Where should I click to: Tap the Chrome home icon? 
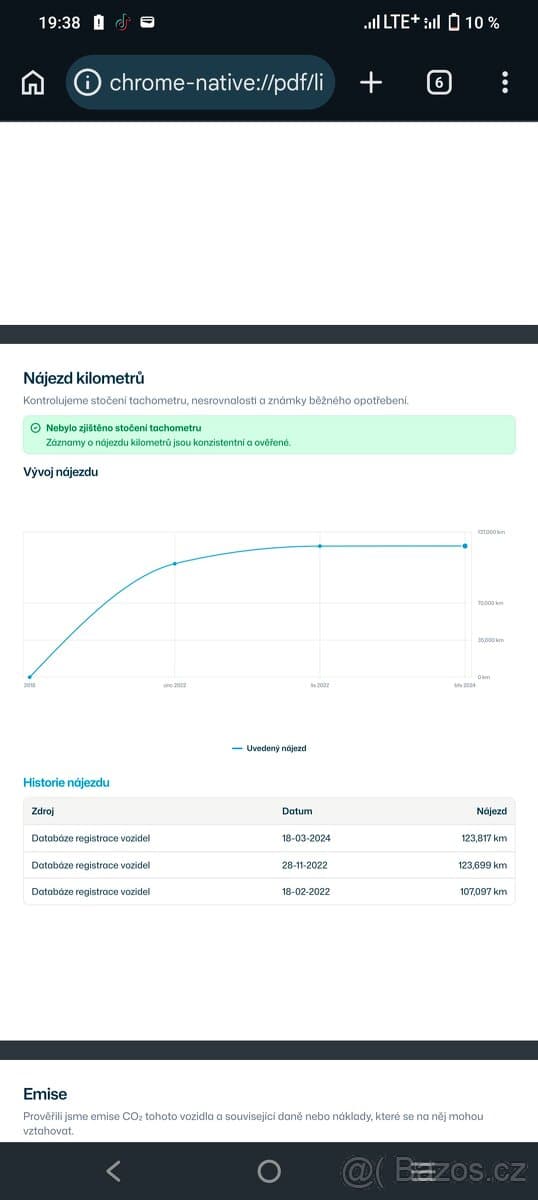coord(33,82)
